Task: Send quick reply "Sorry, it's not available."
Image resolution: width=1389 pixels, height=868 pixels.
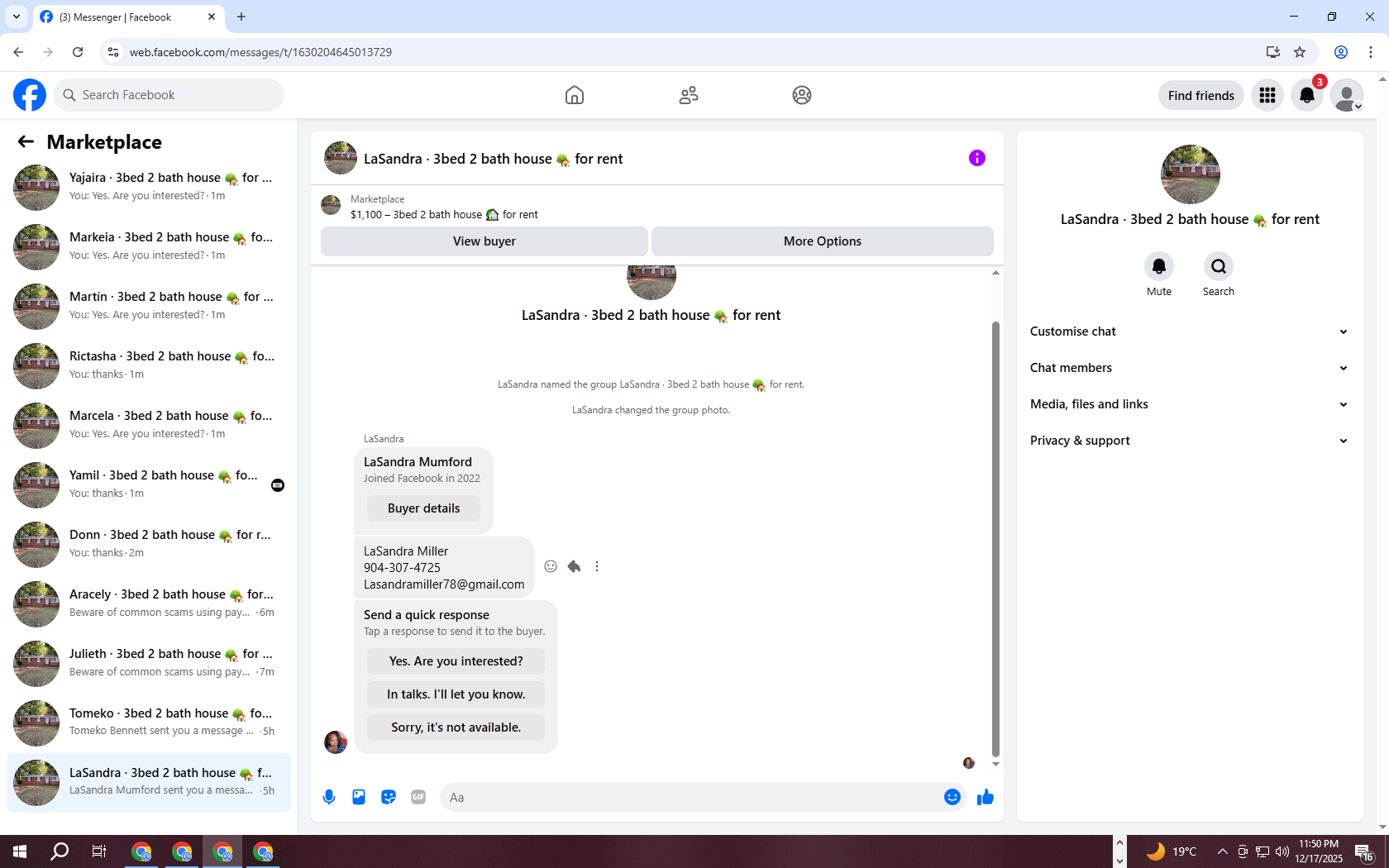Action: [x=456, y=727]
